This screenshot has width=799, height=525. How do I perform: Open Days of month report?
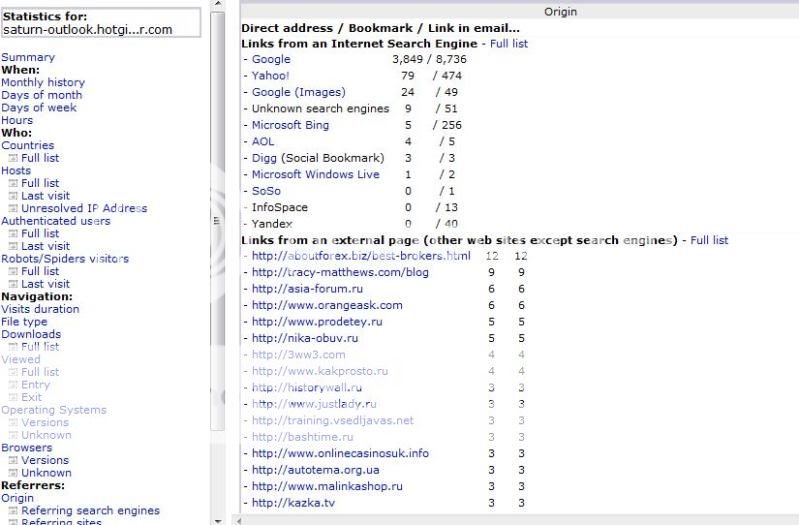[x=41, y=95]
